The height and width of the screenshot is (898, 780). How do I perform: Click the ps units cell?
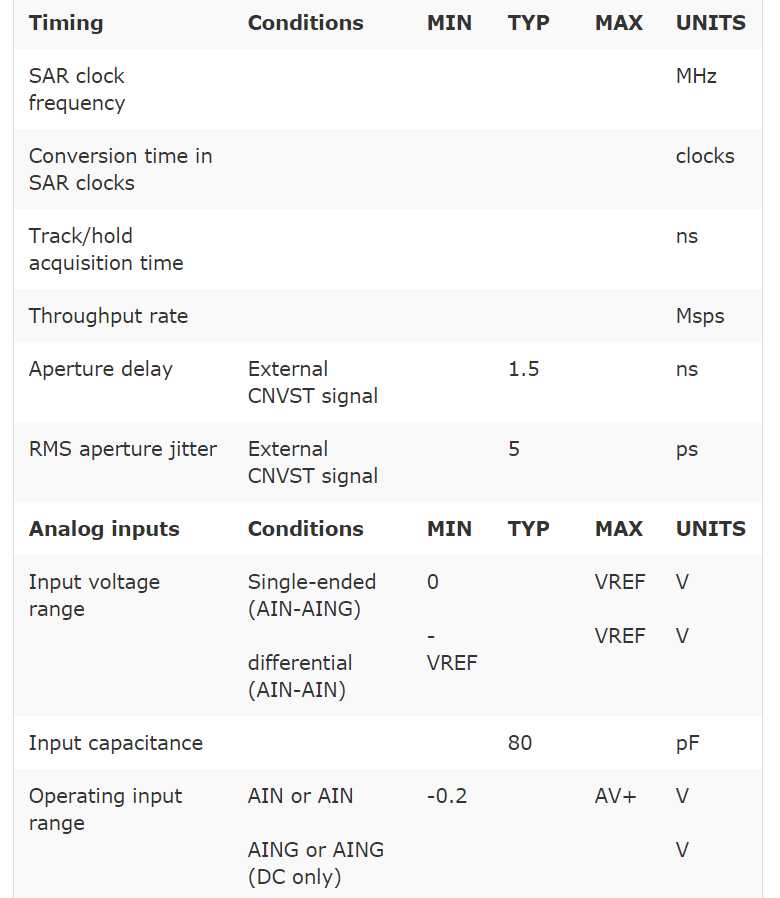(687, 449)
